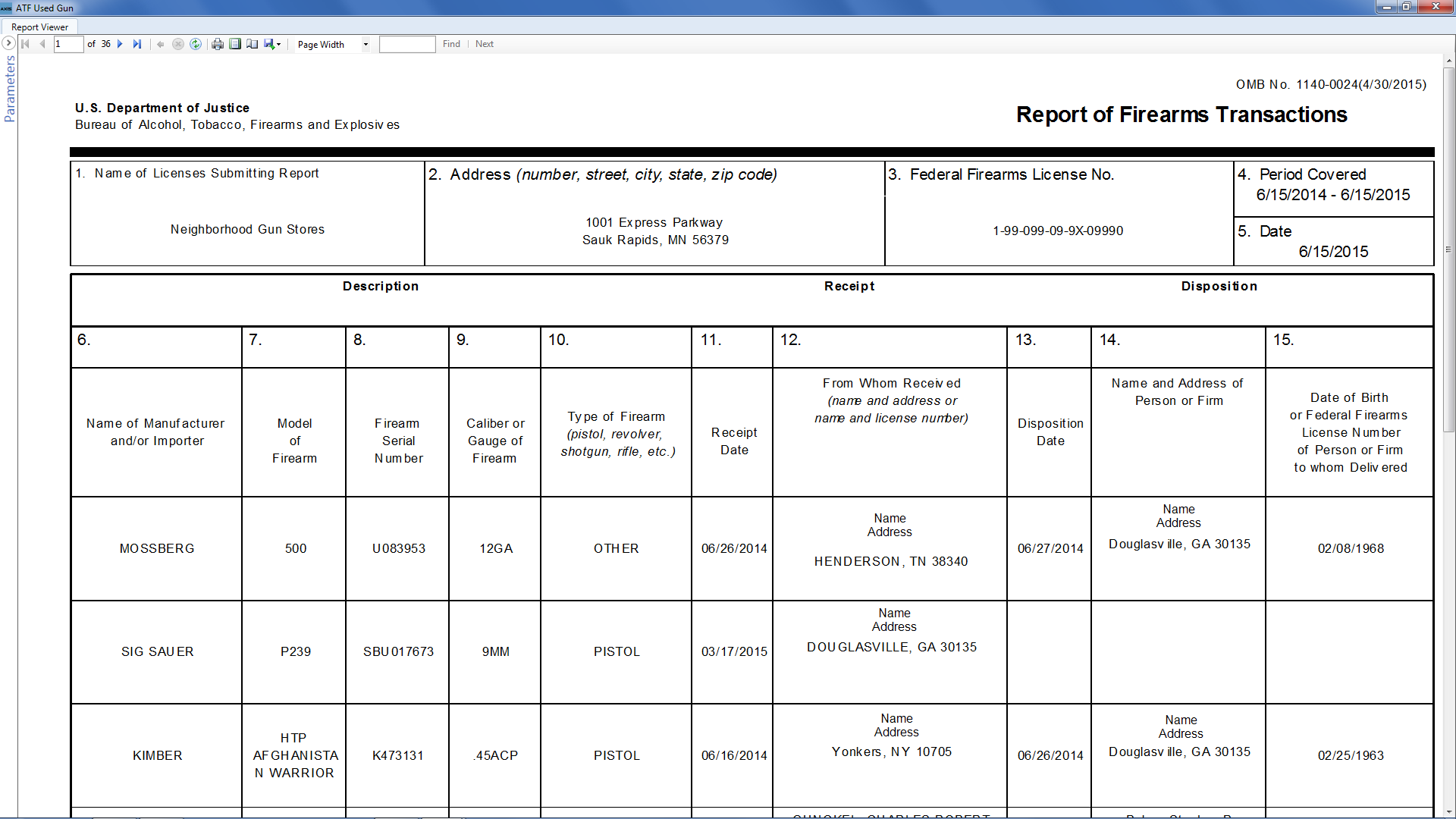Screen dimensions: 1456x819
Task: Click the disposition date 06/27/2014
Action: [x=1050, y=548]
